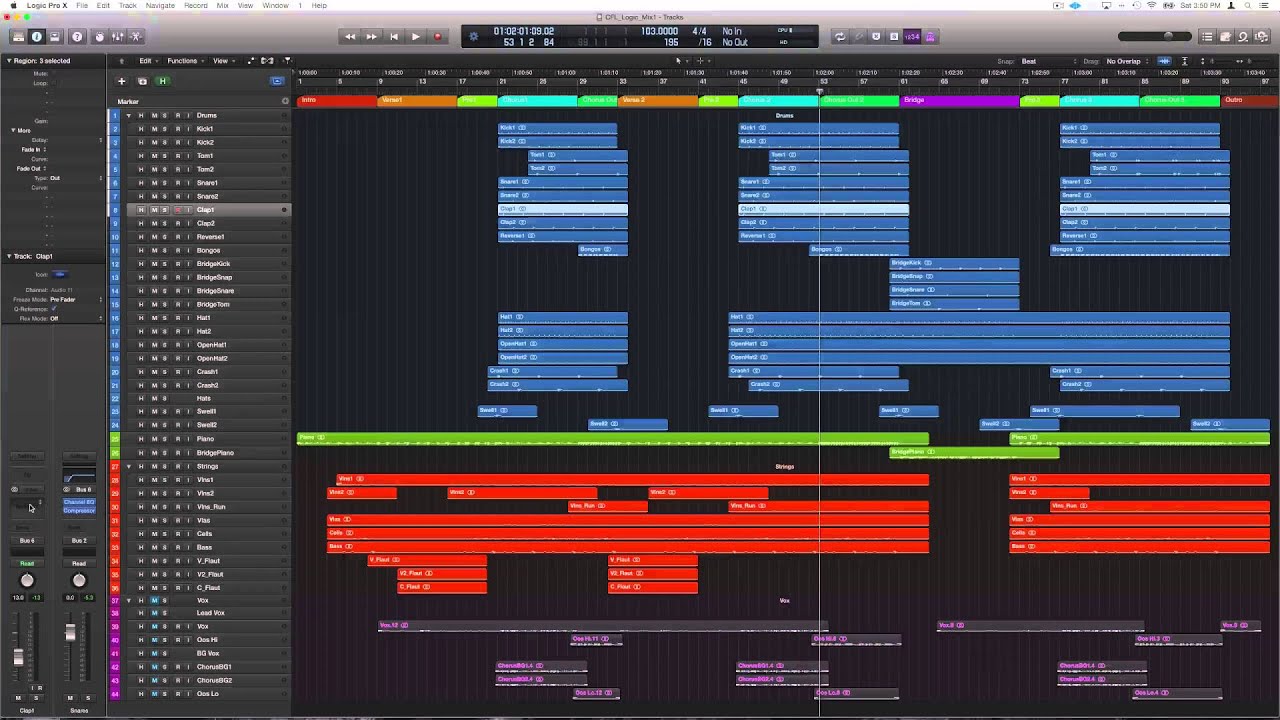1280x720 pixels.
Task: Open the File menu
Action: click(82, 5)
